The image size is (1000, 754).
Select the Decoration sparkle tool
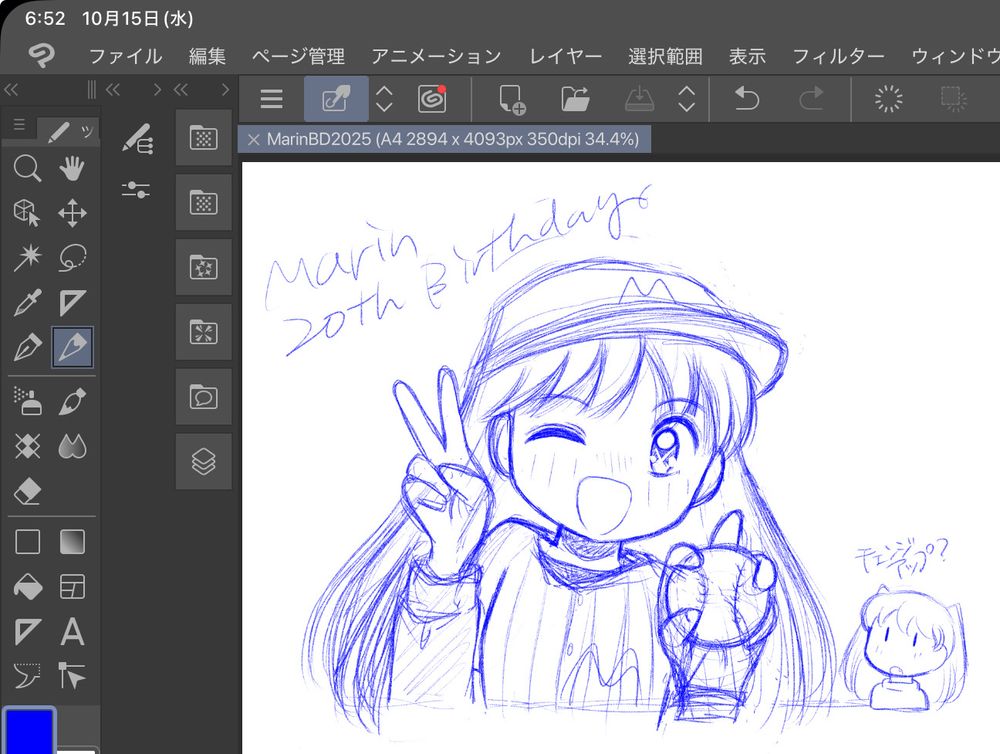pos(27,447)
